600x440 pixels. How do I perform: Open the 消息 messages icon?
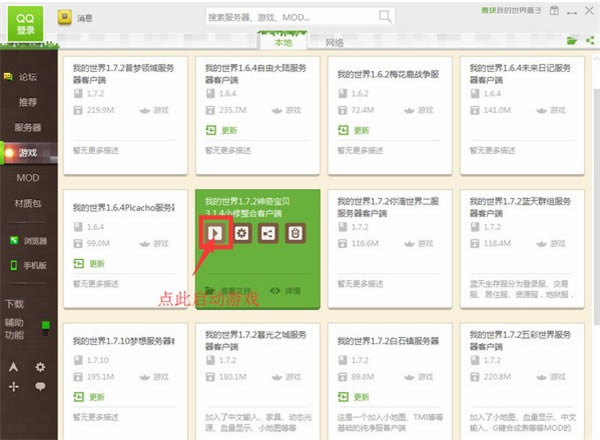coord(65,17)
